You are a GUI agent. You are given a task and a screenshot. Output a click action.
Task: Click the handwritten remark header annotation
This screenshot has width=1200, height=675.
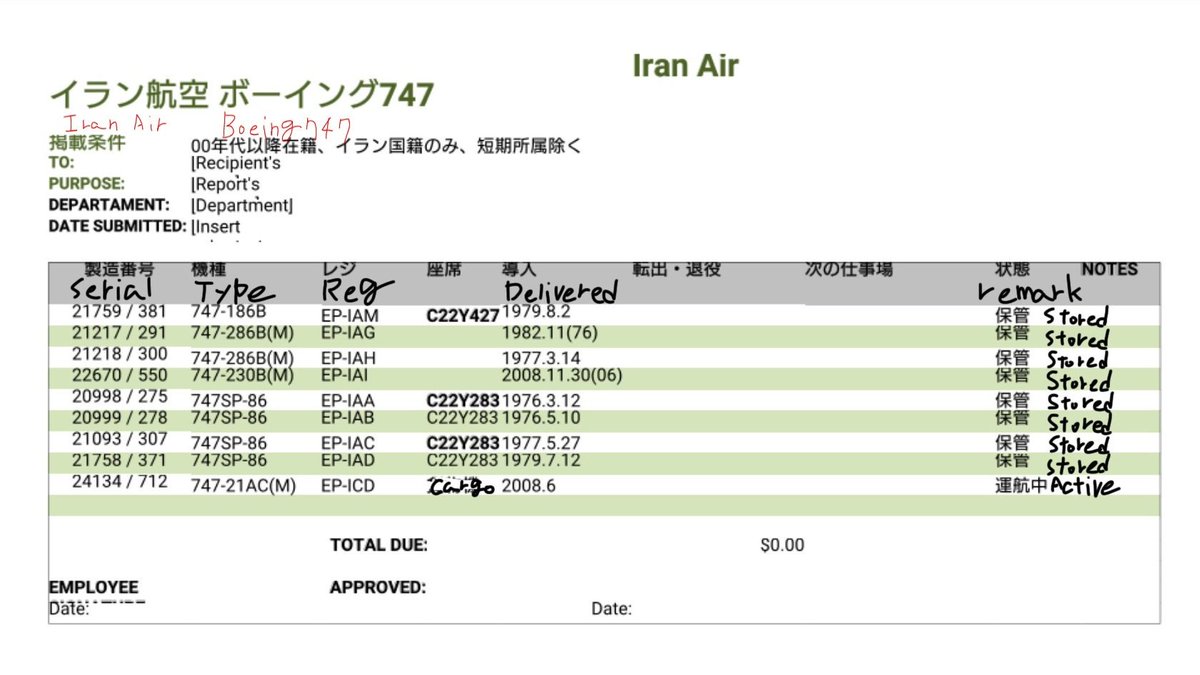1030,291
